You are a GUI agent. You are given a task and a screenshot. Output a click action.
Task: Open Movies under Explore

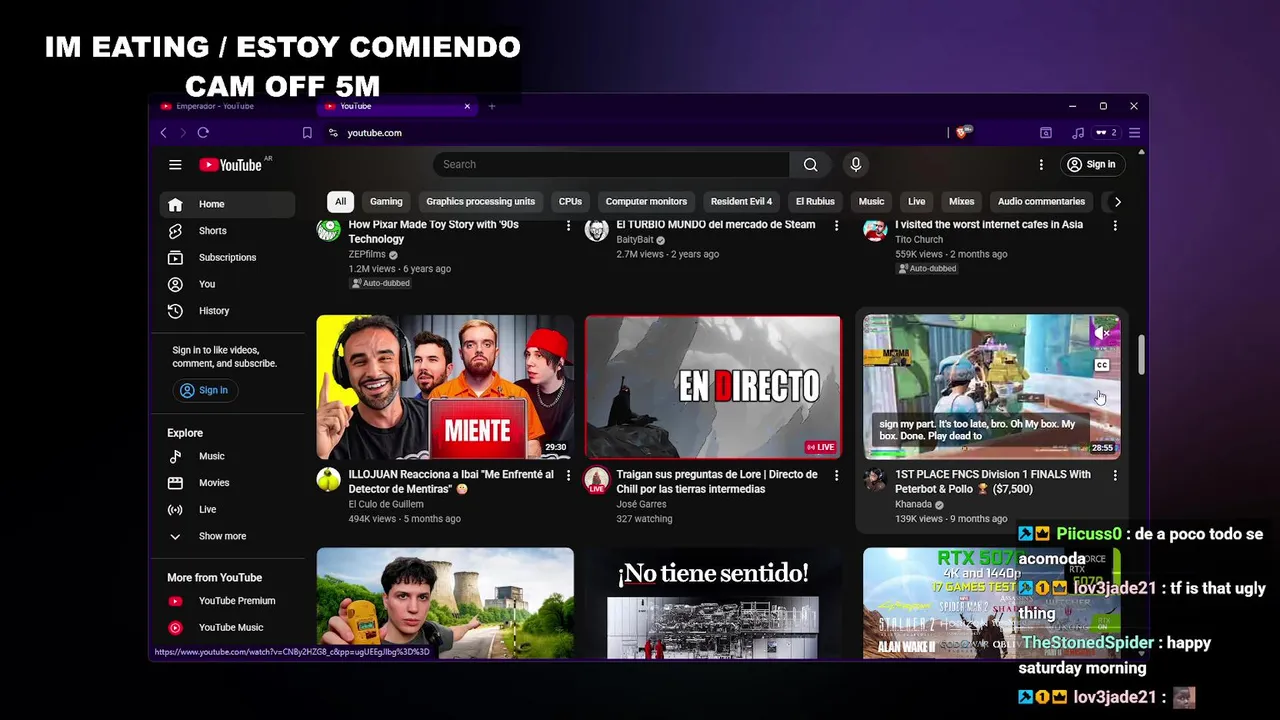(227, 483)
